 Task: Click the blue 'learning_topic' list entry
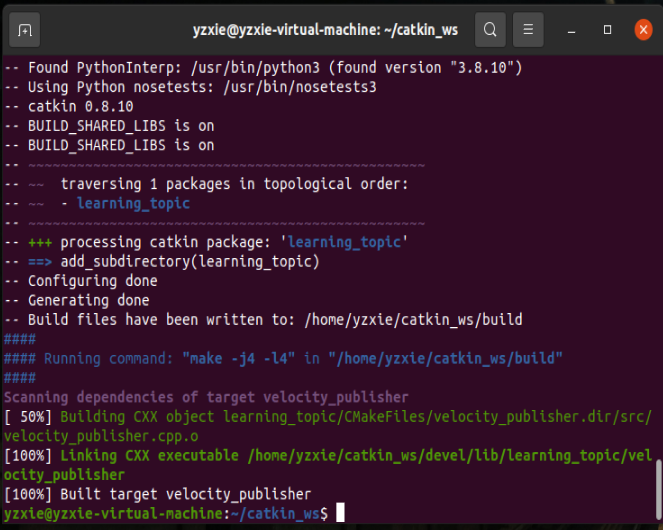(x=133, y=203)
